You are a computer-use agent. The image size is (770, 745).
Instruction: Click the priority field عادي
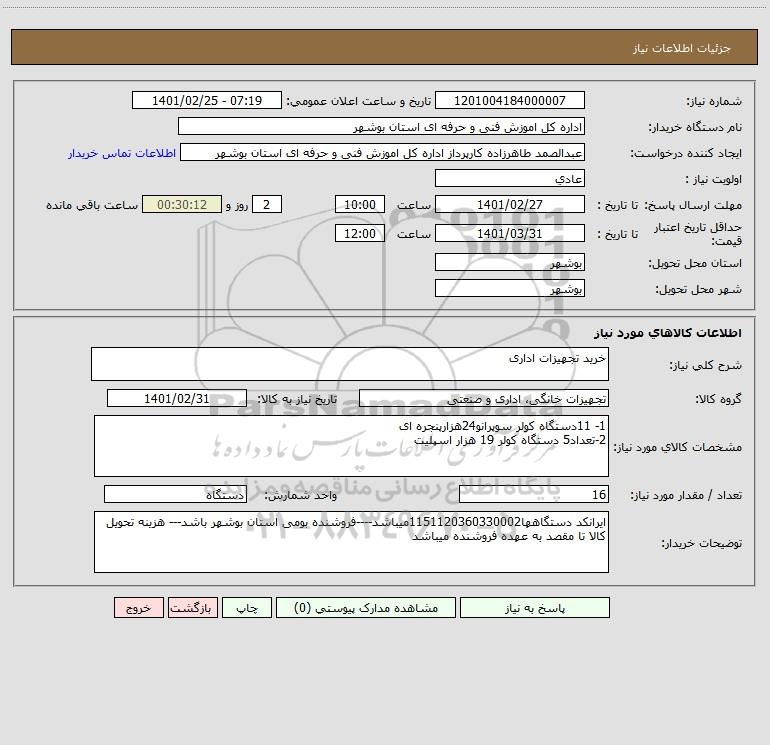click(x=510, y=178)
